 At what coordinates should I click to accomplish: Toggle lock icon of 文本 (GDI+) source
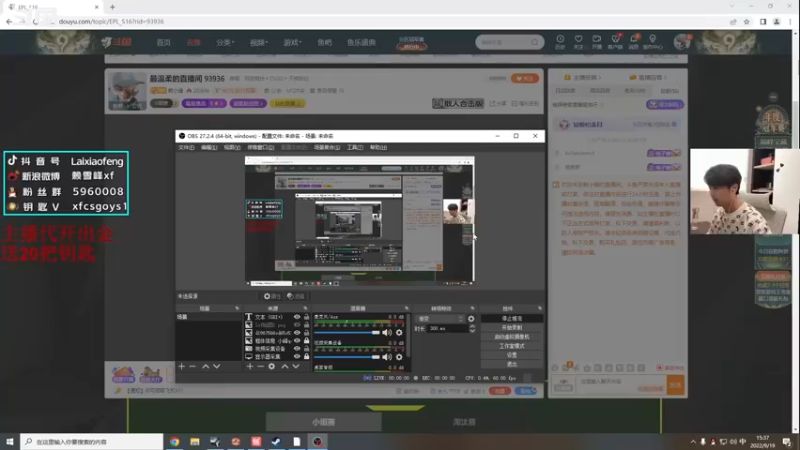[x=307, y=317]
